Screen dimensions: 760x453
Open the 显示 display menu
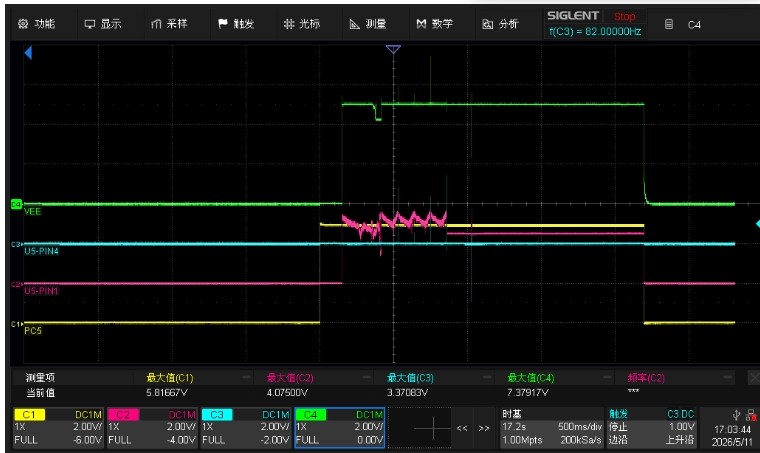point(103,24)
